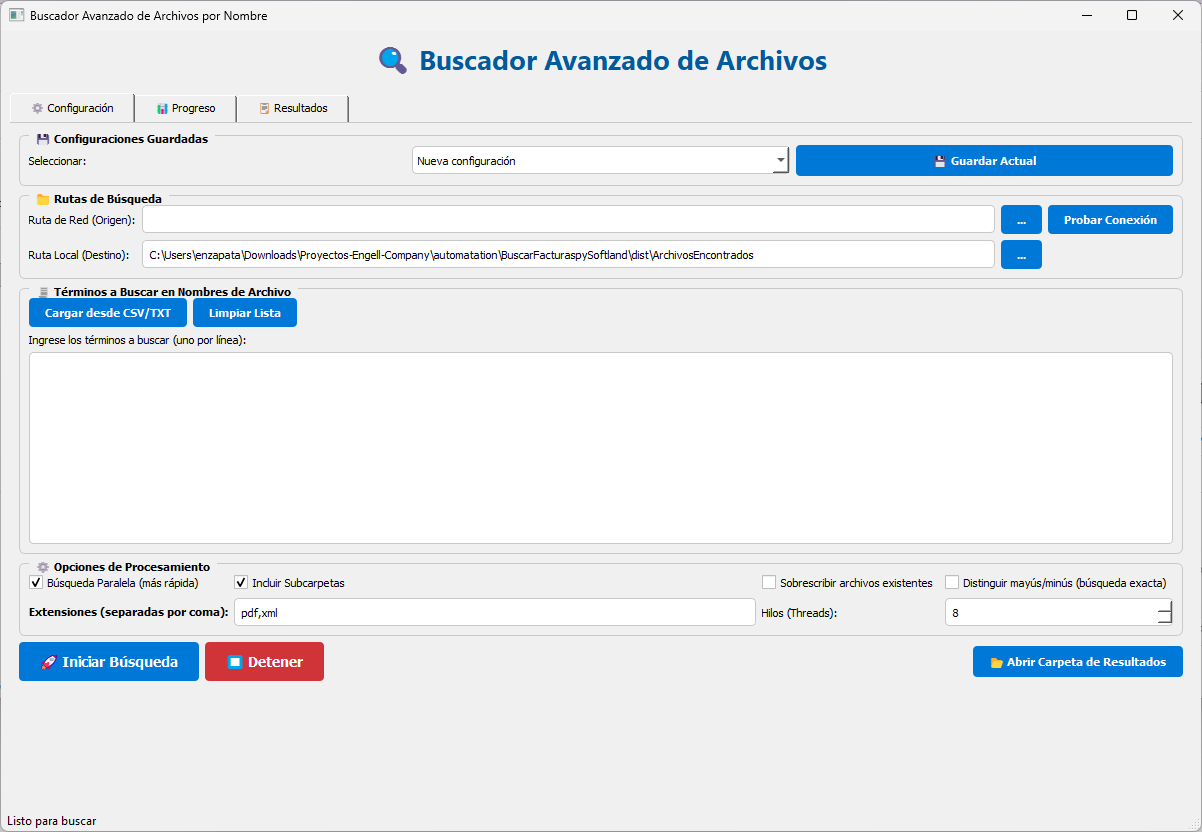This screenshot has height=832, width=1202.
Task: Click the floppy disk icon on Guardar Actual
Action: pyautogui.click(x=940, y=161)
